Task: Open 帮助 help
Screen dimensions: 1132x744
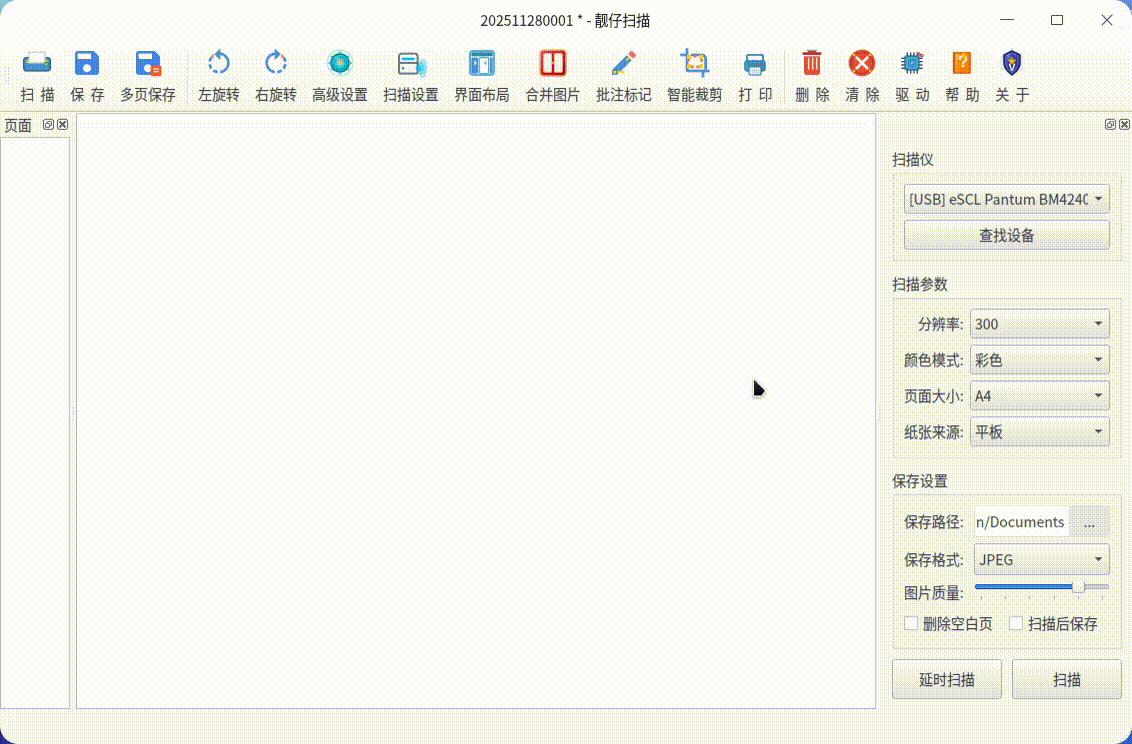Action: (x=962, y=64)
